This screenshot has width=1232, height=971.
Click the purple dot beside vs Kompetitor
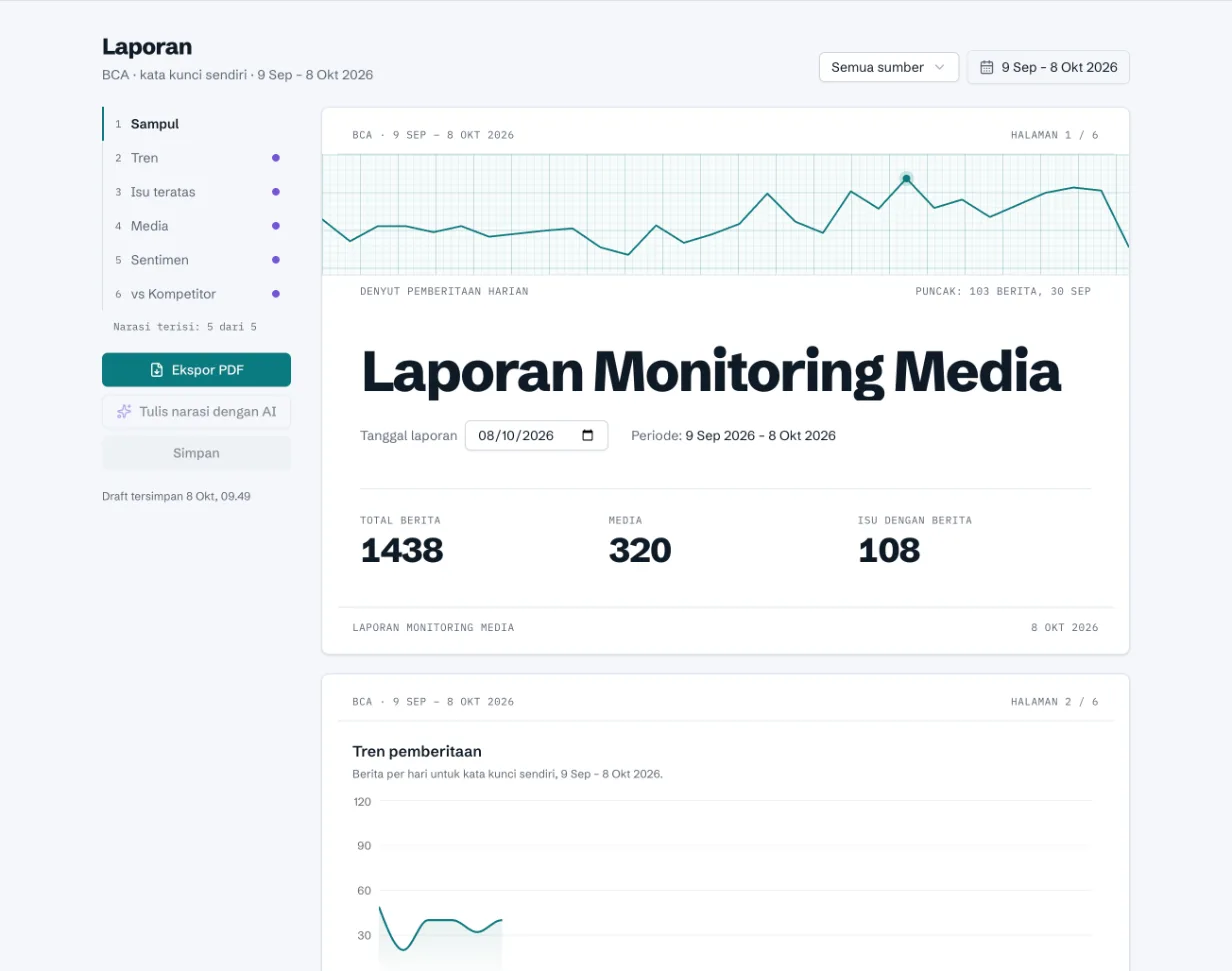(x=276, y=294)
